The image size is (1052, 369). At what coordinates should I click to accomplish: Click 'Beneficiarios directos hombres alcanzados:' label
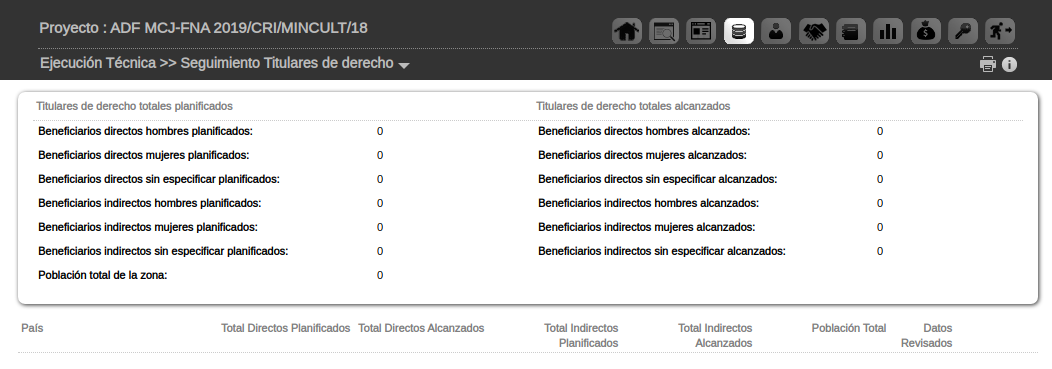tap(644, 131)
